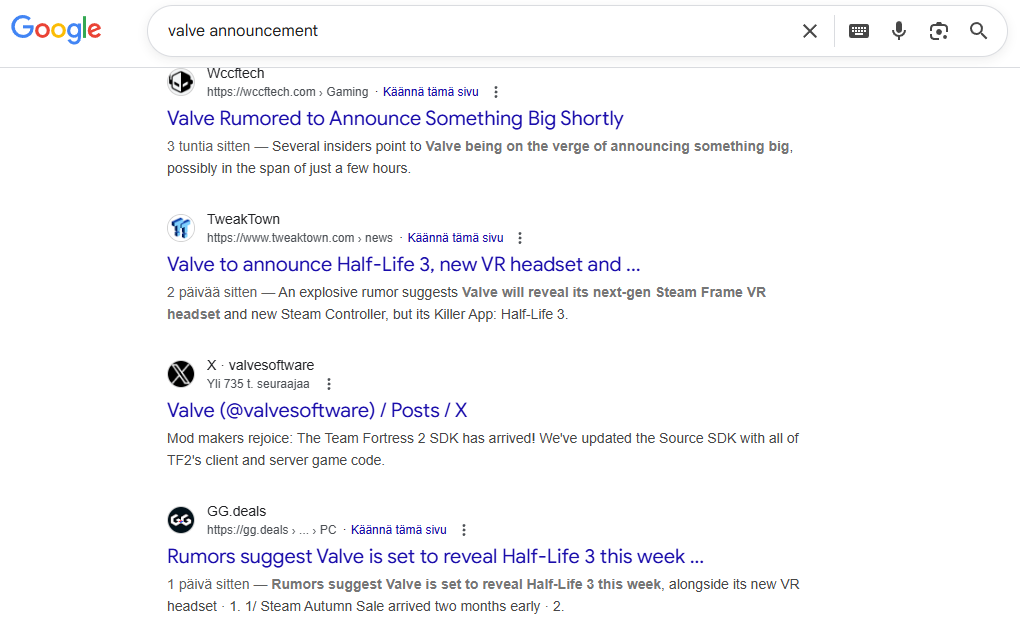Open more options for Wccftech result
This screenshot has height=630, width=1020.
pos(496,92)
